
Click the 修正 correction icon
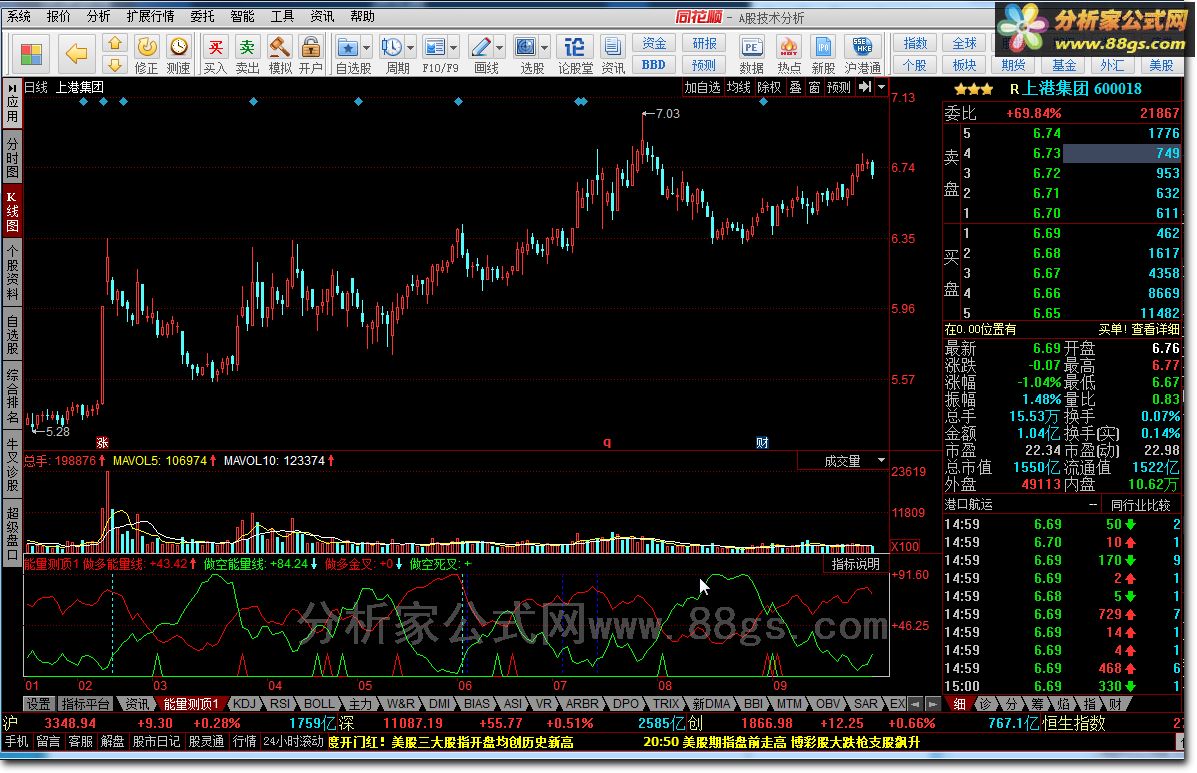(147, 47)
